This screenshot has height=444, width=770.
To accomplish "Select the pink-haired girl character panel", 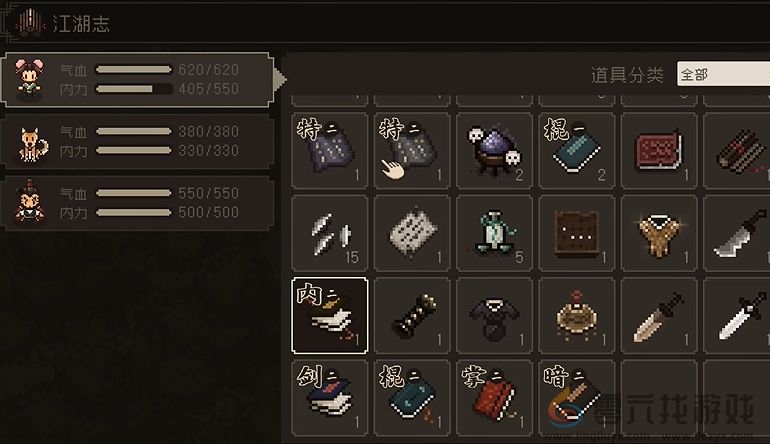I will (x=137, y=80).
